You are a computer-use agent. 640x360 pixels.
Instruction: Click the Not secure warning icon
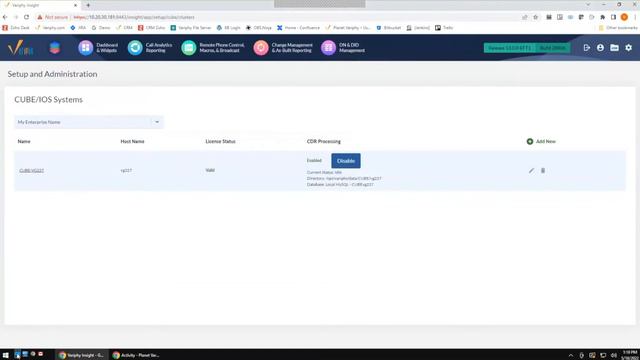click(x=40, y=17)
